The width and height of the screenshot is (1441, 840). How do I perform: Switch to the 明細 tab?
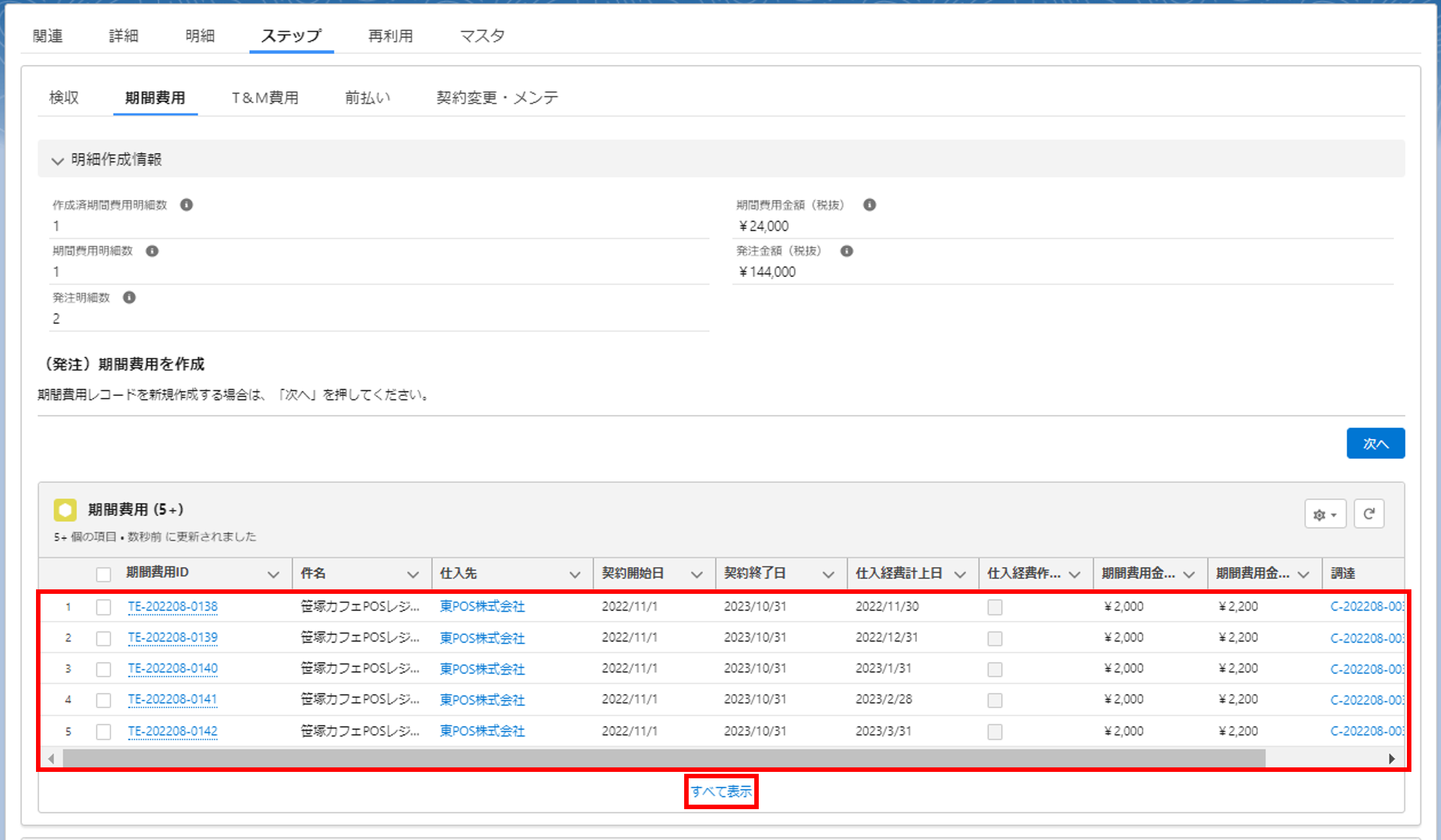200,36
